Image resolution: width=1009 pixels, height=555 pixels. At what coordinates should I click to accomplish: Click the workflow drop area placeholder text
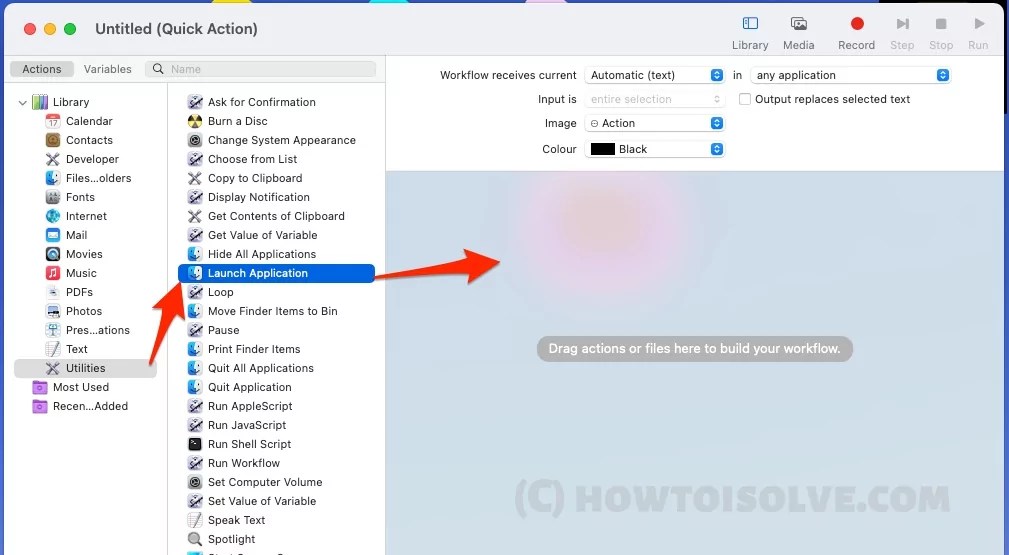click(694, 348)
